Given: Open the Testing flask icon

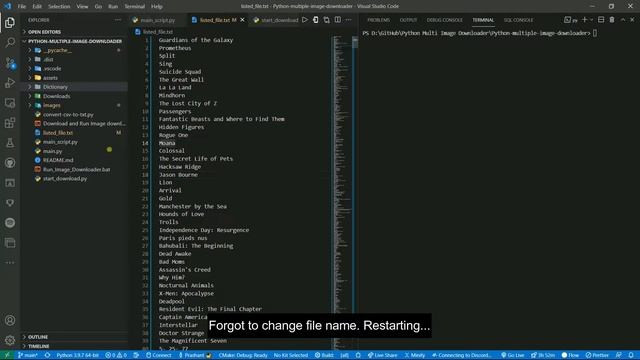Looking at the screenshot, I should tap(10, 142).
